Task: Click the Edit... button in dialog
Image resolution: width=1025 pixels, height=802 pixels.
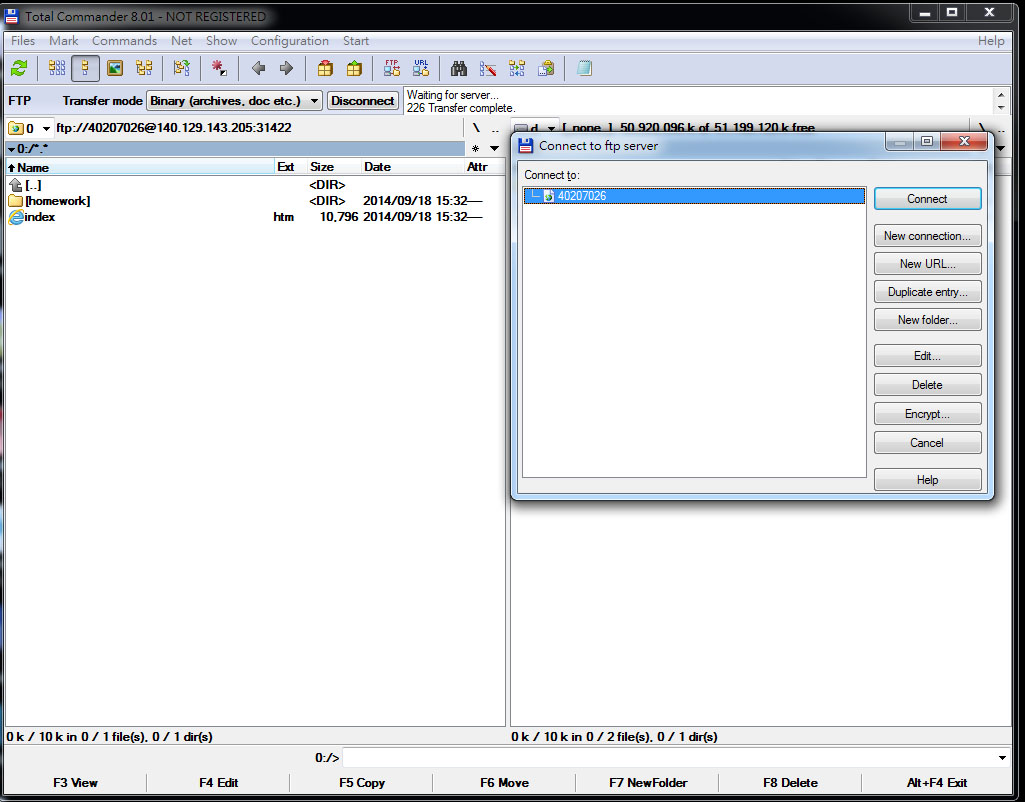Action: coord(928,356)
